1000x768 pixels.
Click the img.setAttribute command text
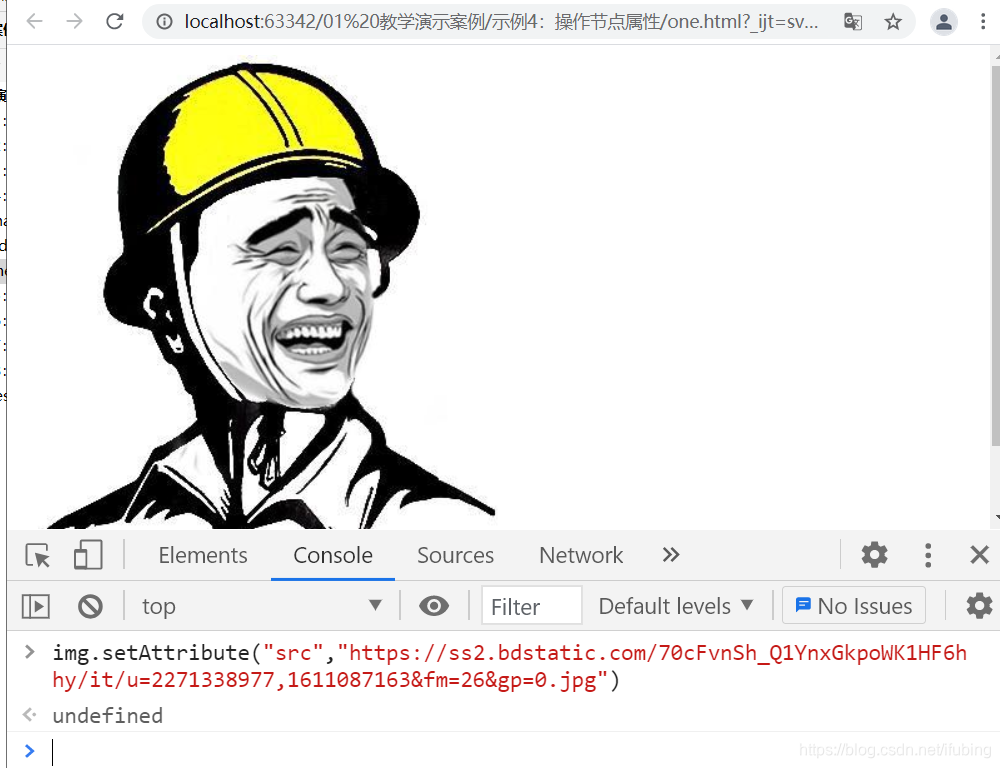510,666
